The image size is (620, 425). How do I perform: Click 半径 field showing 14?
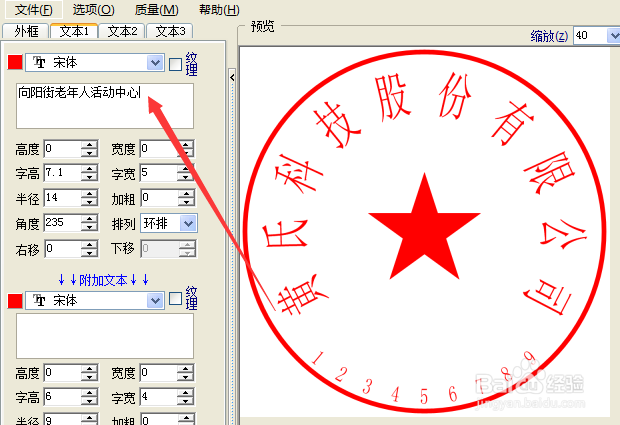click(63, 198)
